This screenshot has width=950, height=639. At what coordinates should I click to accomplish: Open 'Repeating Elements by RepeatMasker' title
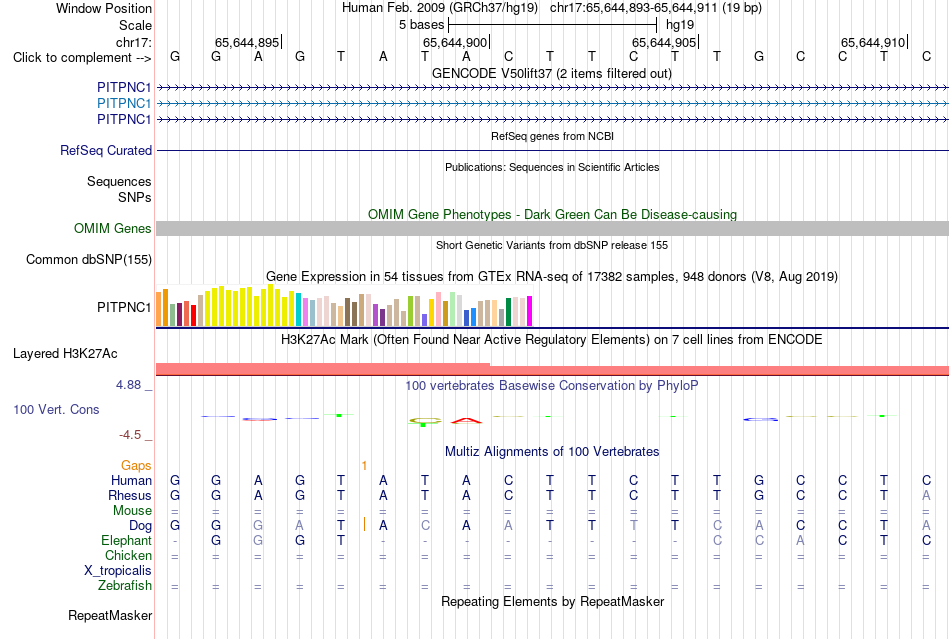click(553, 601)
